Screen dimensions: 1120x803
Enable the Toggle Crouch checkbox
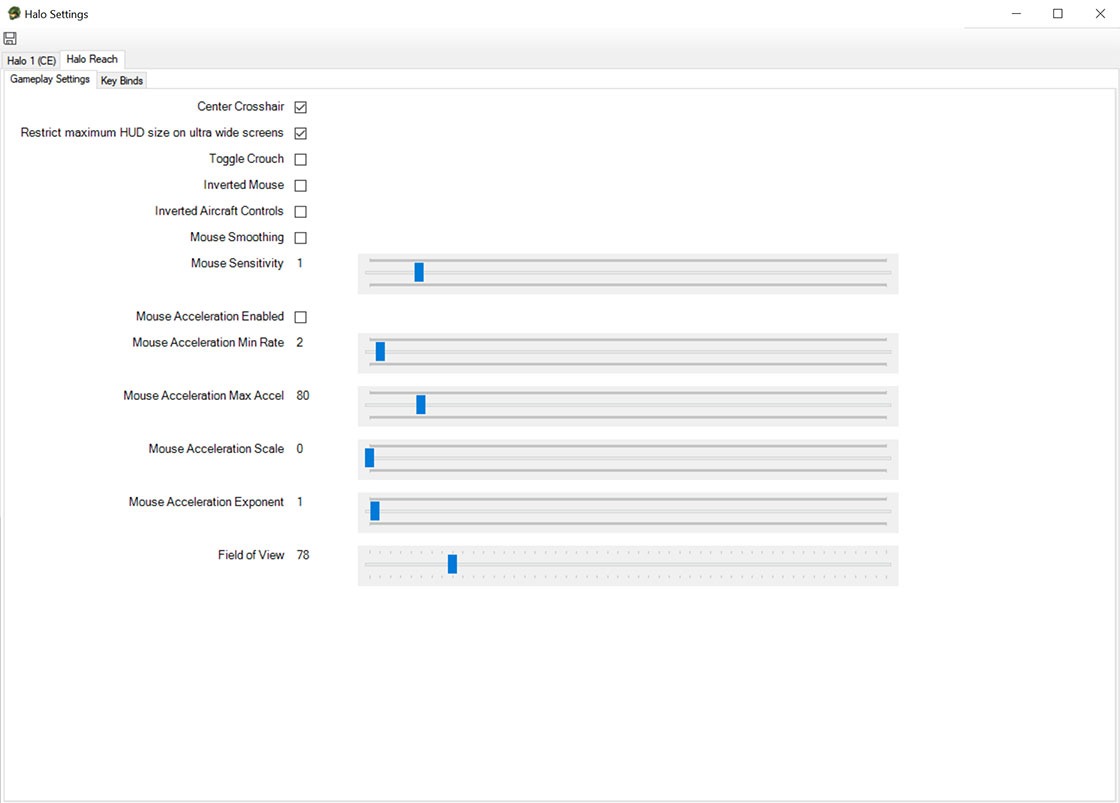click(300, 159)
